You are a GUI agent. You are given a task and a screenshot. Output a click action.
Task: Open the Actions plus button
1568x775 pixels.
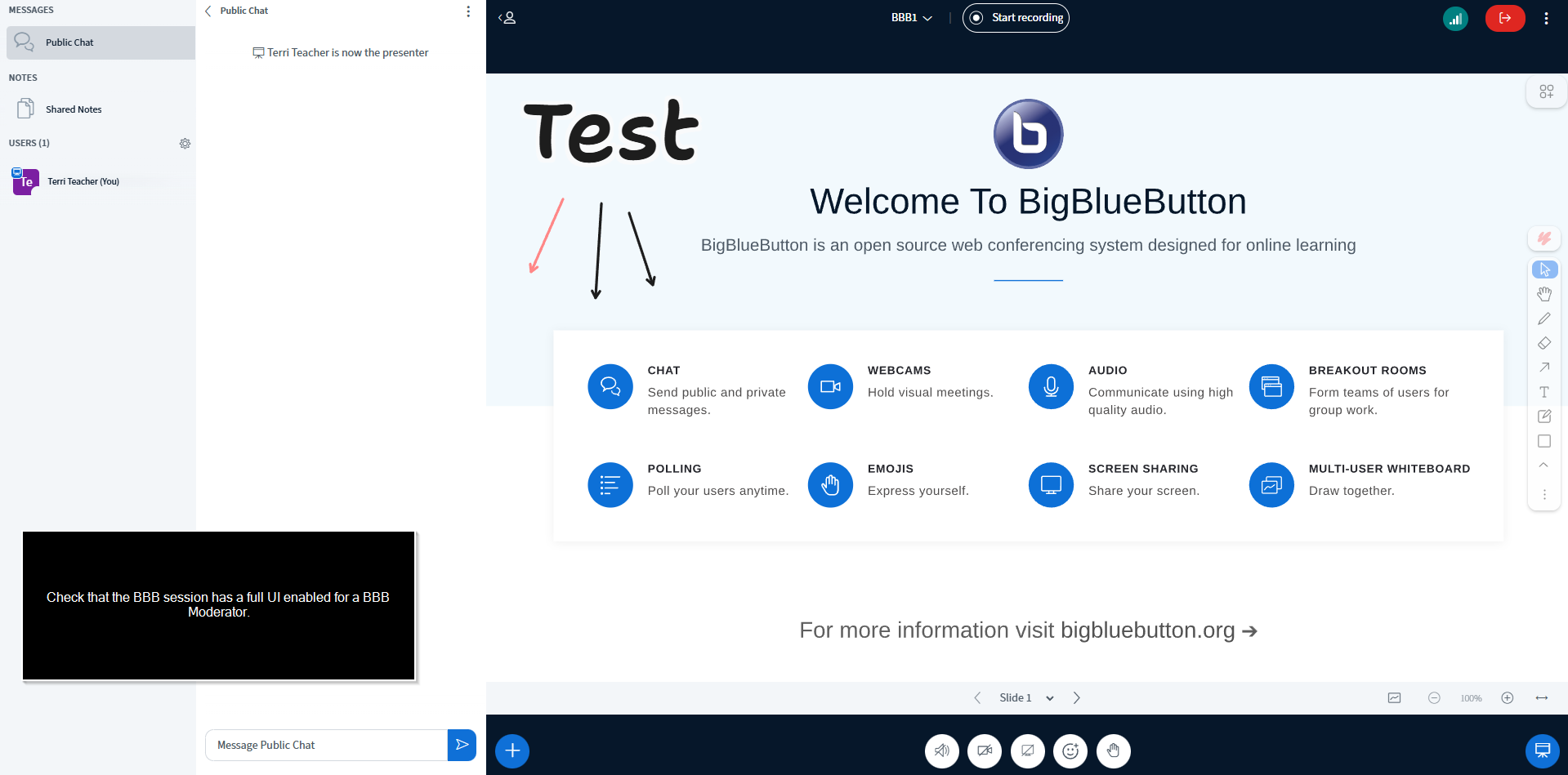point(513,751)
